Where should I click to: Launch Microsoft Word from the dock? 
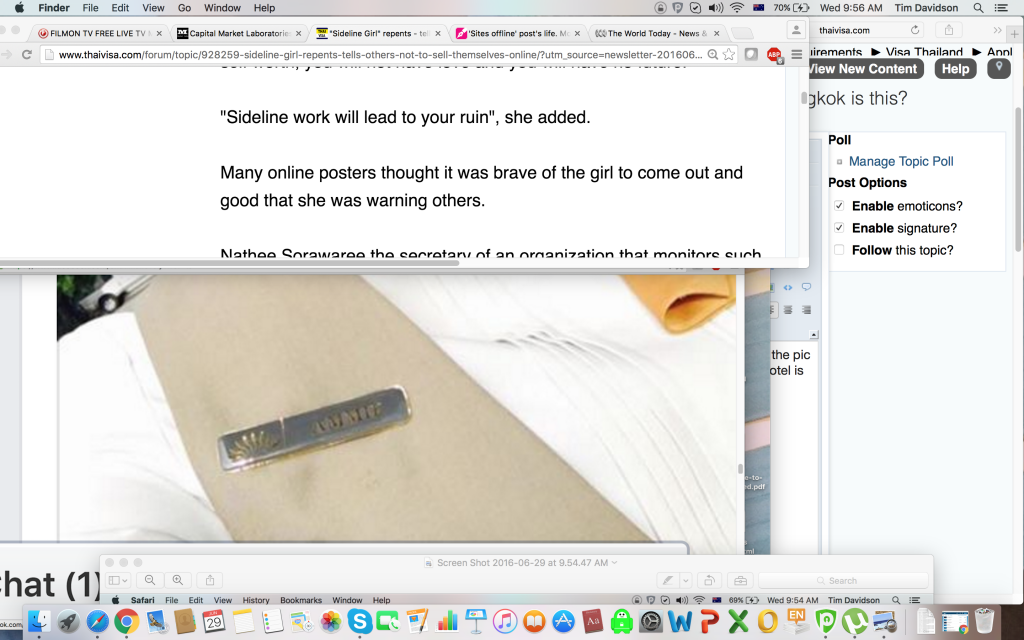pos(680,620)
